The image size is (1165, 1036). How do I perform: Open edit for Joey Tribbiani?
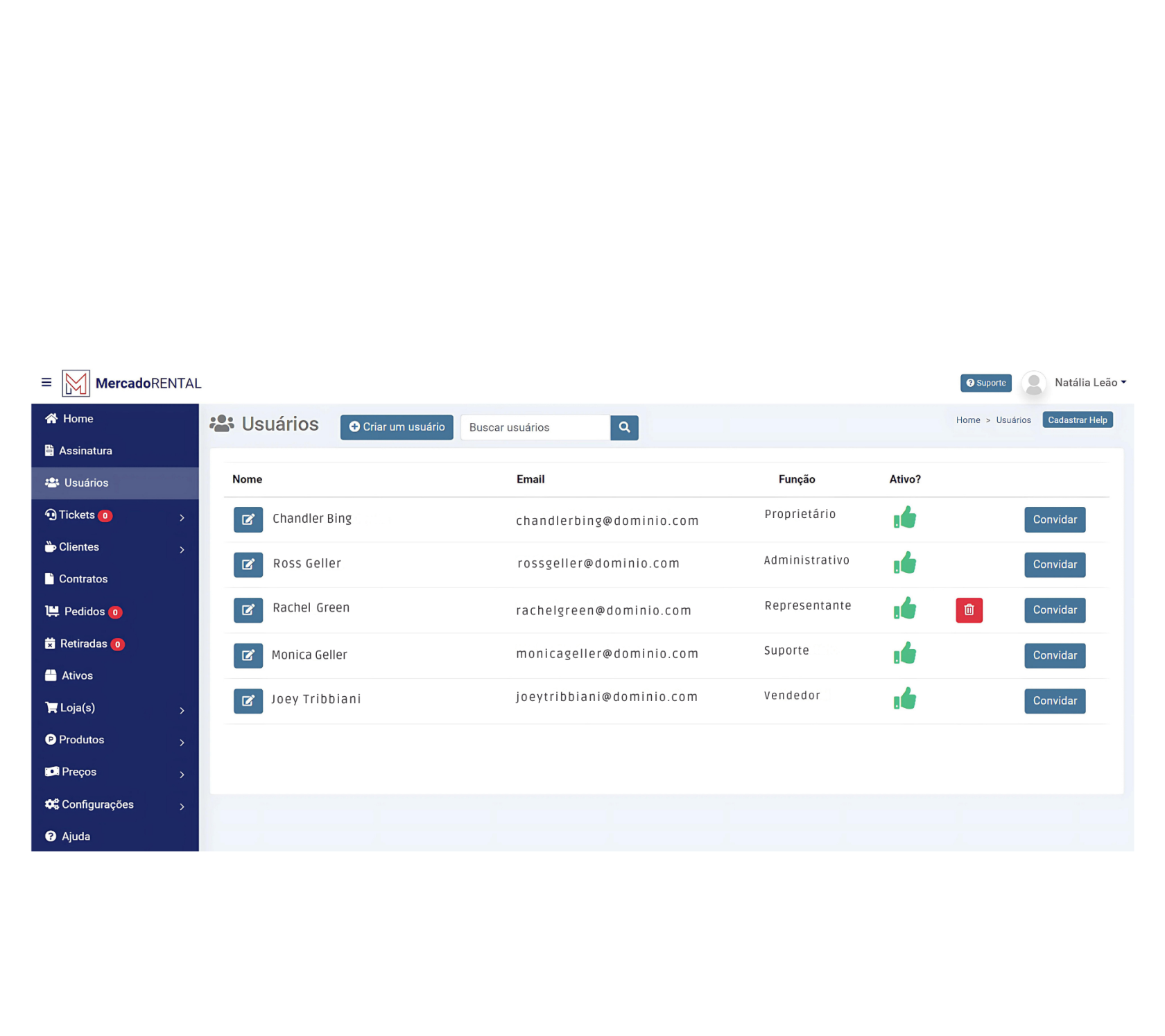248,700
